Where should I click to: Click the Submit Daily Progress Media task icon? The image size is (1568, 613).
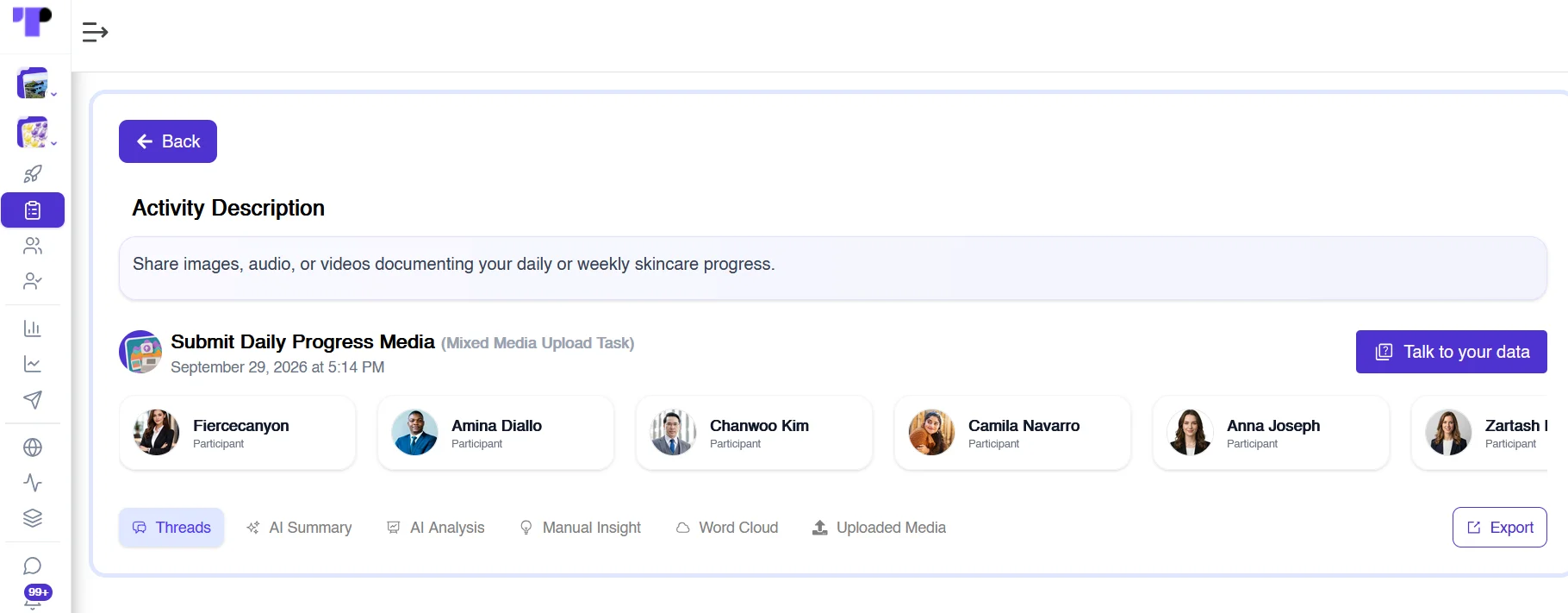(140, 352)
